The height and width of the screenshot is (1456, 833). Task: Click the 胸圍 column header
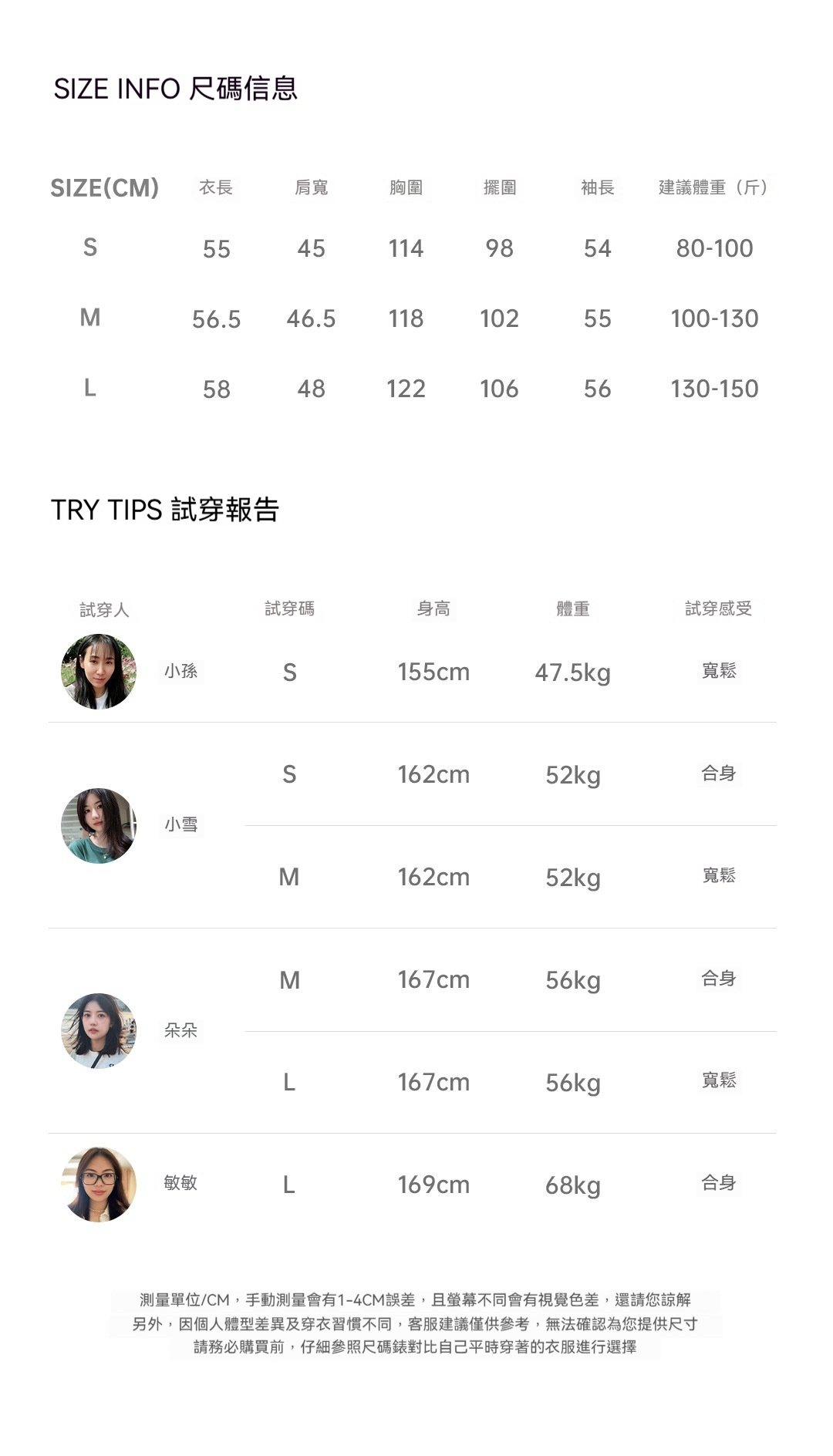coord(406,187)
